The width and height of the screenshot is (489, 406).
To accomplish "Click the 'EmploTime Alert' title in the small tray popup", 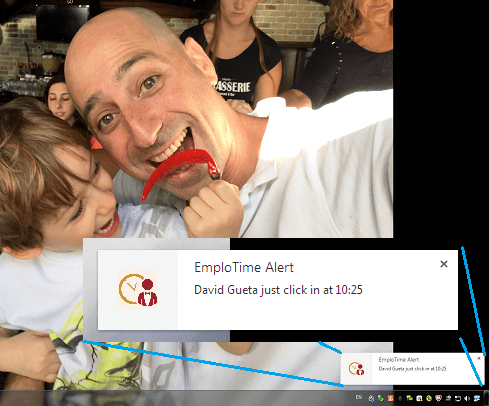I will pyautogui.click(x=399, y=359).
